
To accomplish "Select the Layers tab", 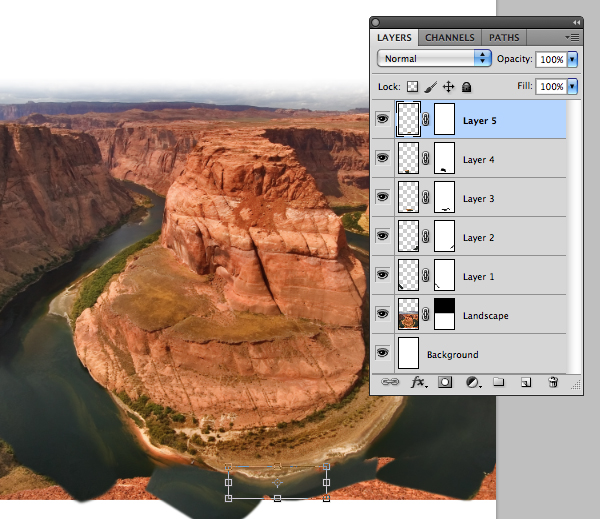I will pyautogui.click(x=395, y=38).
